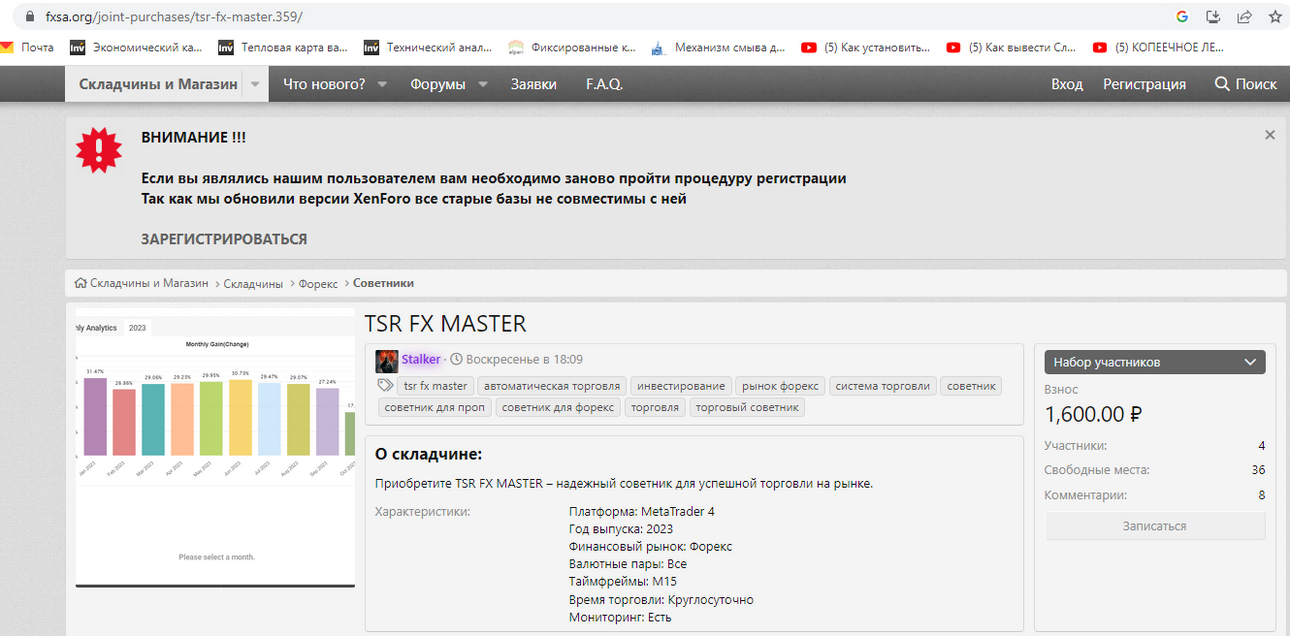The height and width of the screenshot is (636, 1290).
Task: Open the Как вывести YouTube bookmark
Action: tap(1012, 47)
